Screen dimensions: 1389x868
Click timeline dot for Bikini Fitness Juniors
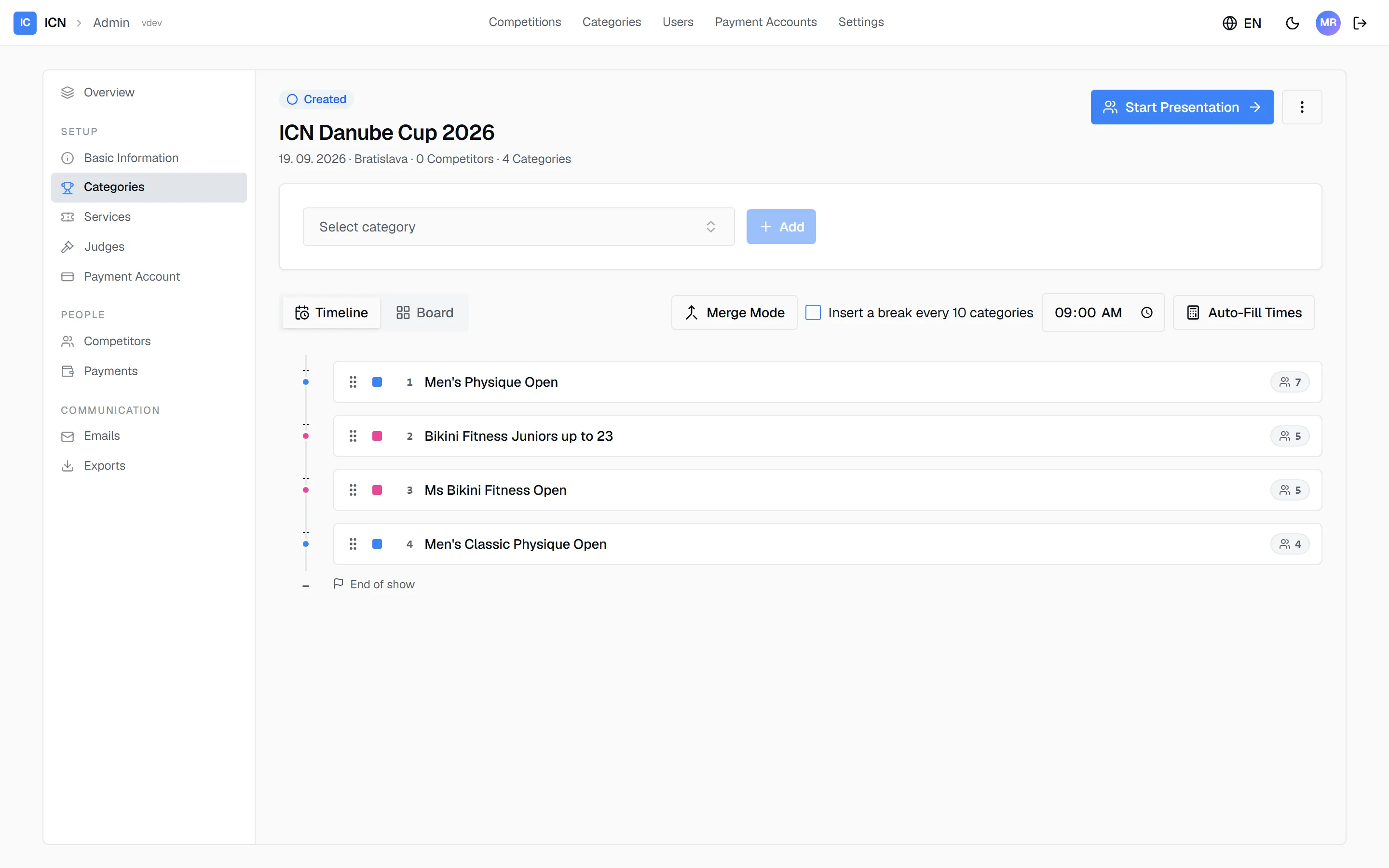[306, 436]
